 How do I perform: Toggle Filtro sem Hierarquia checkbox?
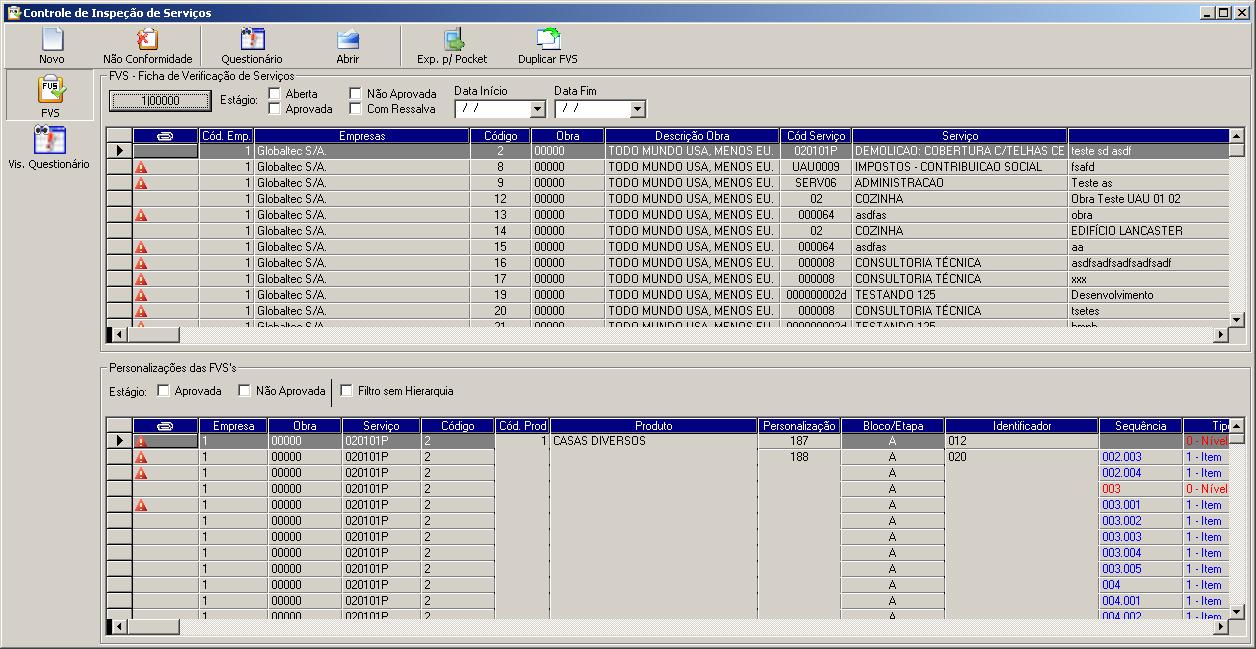click(347, 391)
